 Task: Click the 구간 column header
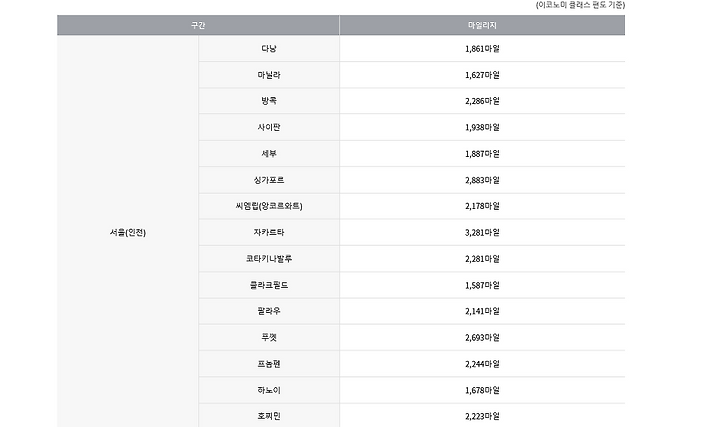(x=198, y=25)
